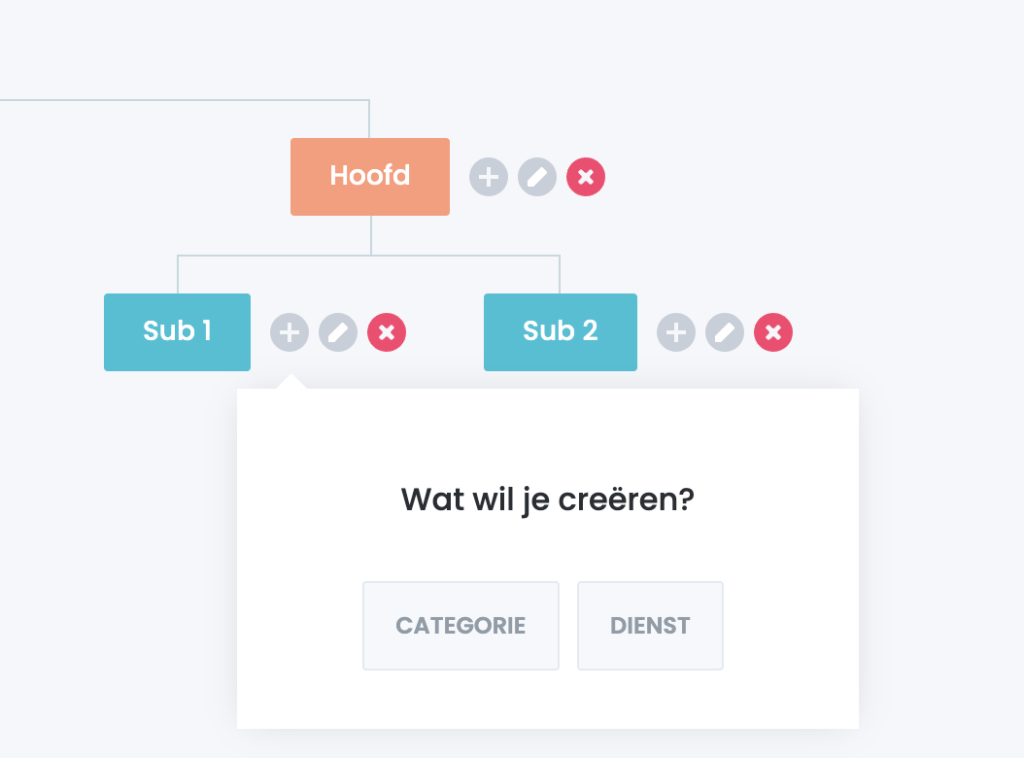Screen dimensions: 1024x758
Task: Remove Sub 1 with the red X icon
Action: point(387,332)
